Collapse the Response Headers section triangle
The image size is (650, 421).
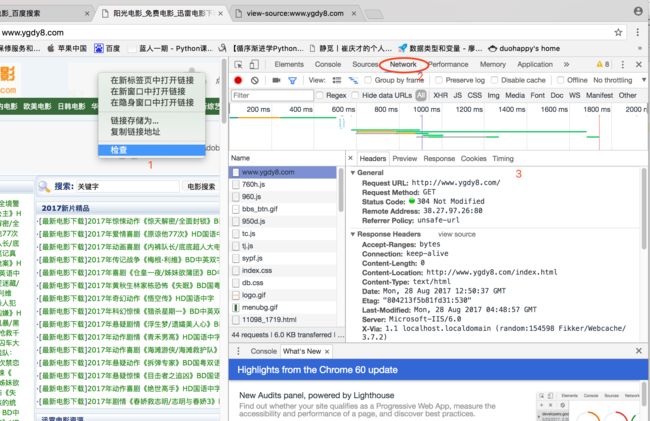(x=353, y=234)
